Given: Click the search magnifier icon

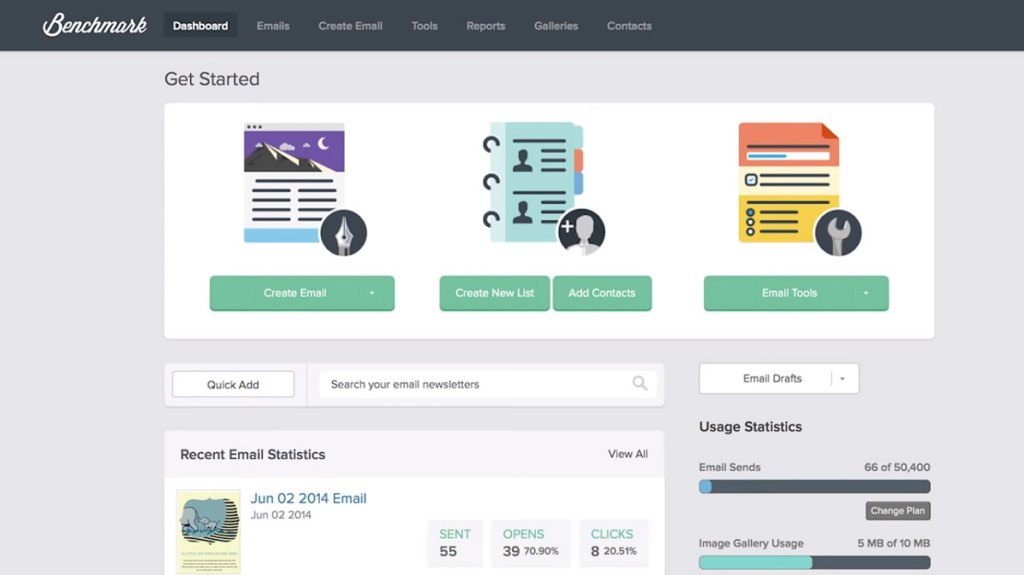Looking at the screenshot, I should [x=640, y=384].
